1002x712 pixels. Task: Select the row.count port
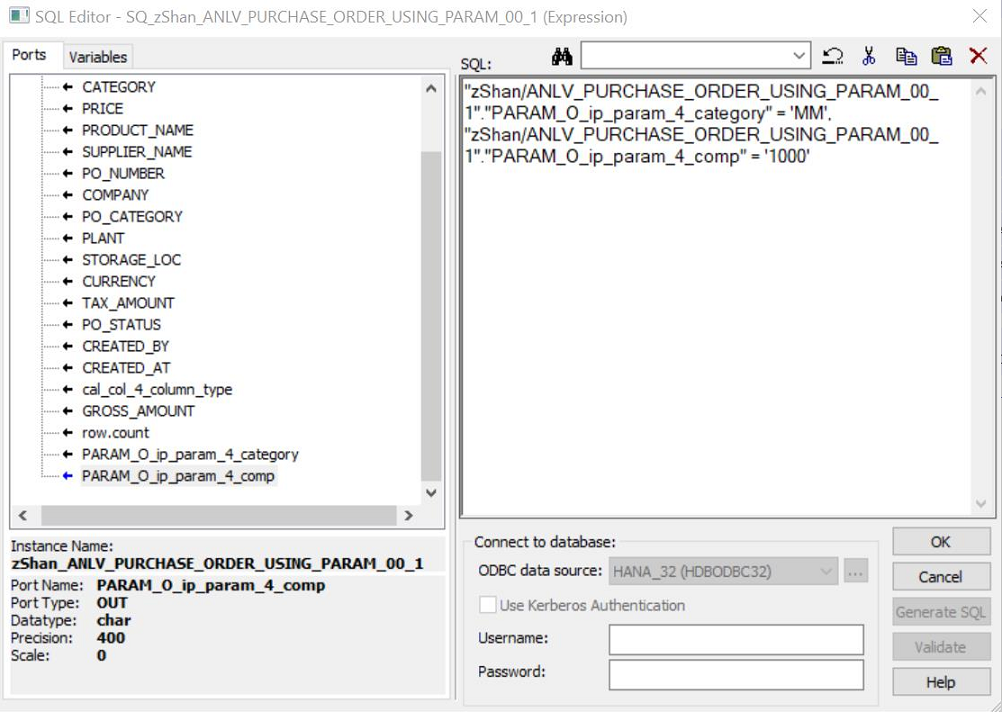click(x=115, y=433)
